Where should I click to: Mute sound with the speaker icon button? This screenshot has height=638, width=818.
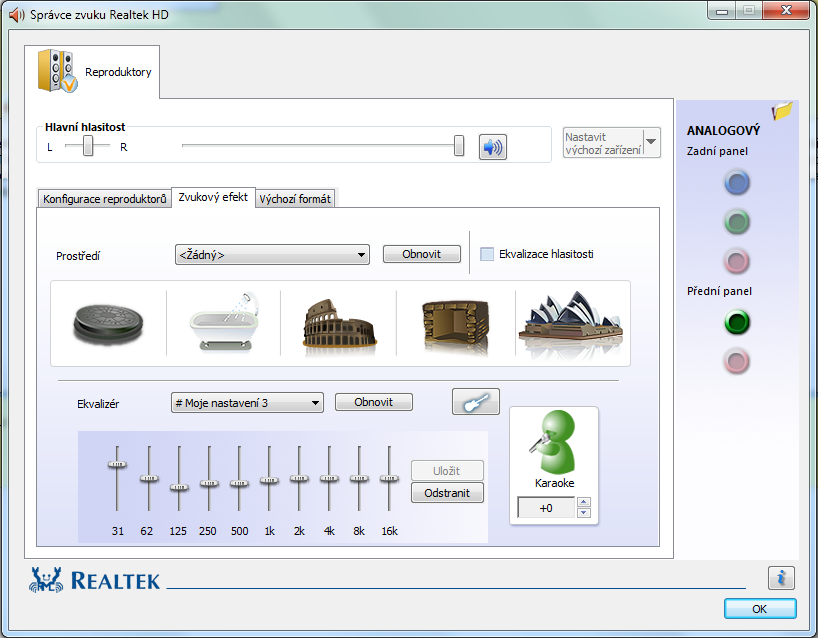pos(492,147)
